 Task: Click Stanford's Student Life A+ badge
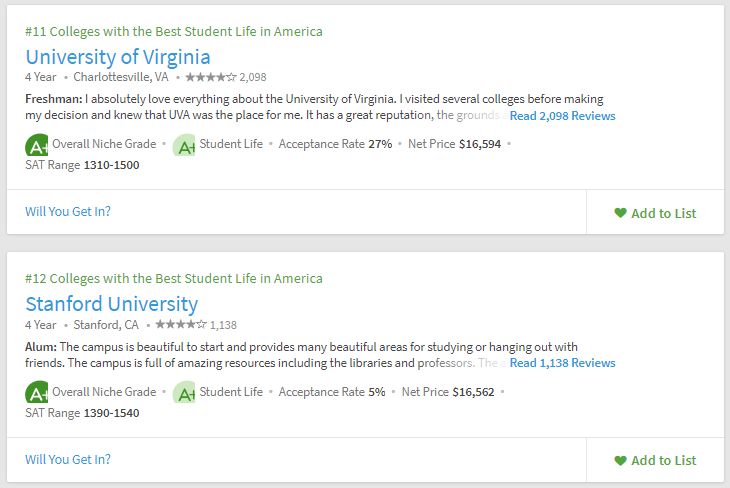(x=184, y=393)
